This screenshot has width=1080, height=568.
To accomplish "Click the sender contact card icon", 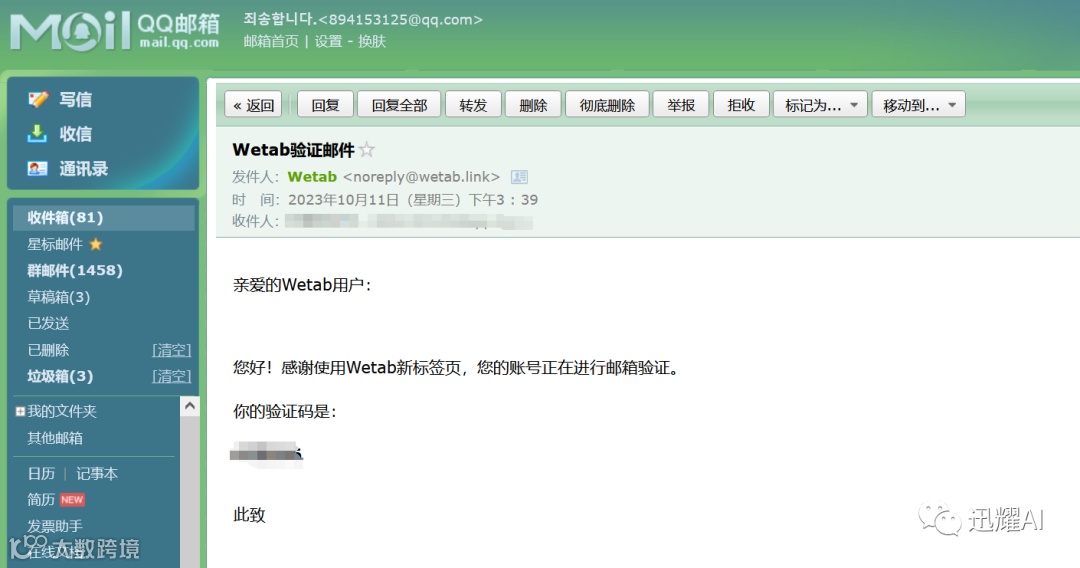I will [519, 177].
